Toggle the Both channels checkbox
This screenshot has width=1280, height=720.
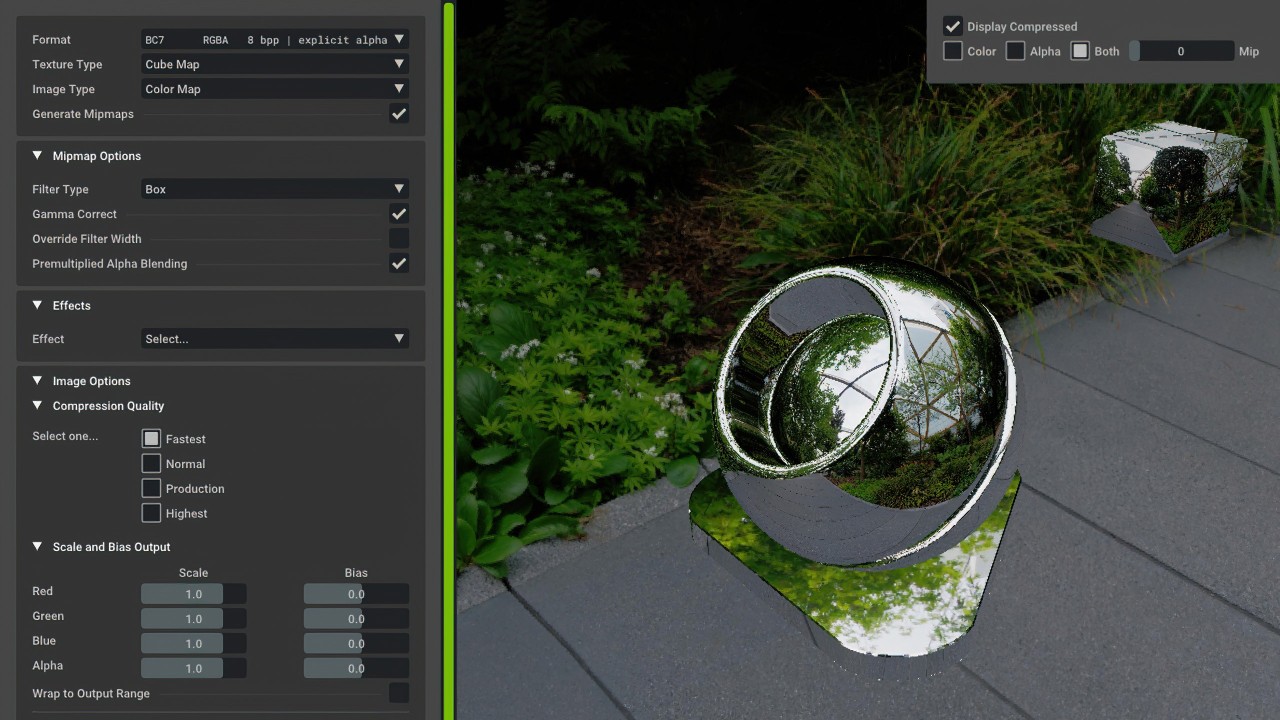tap(1077, 50)
